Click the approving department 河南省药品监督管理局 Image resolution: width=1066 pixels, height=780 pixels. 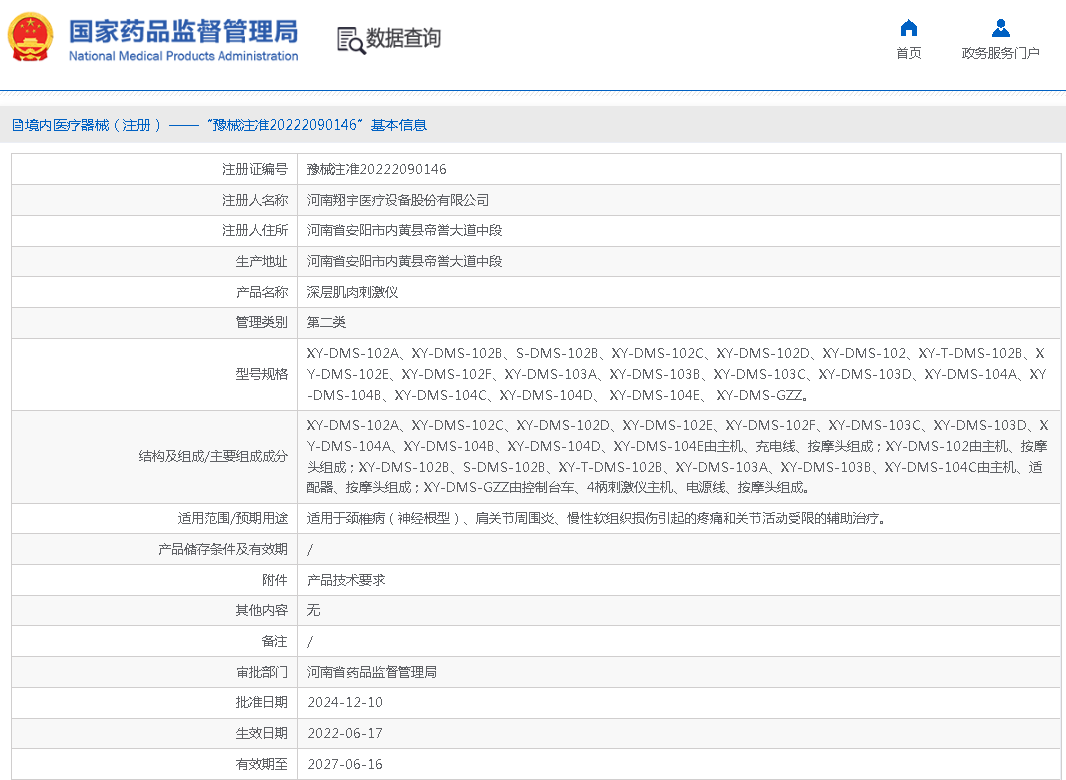coord(371,672)
